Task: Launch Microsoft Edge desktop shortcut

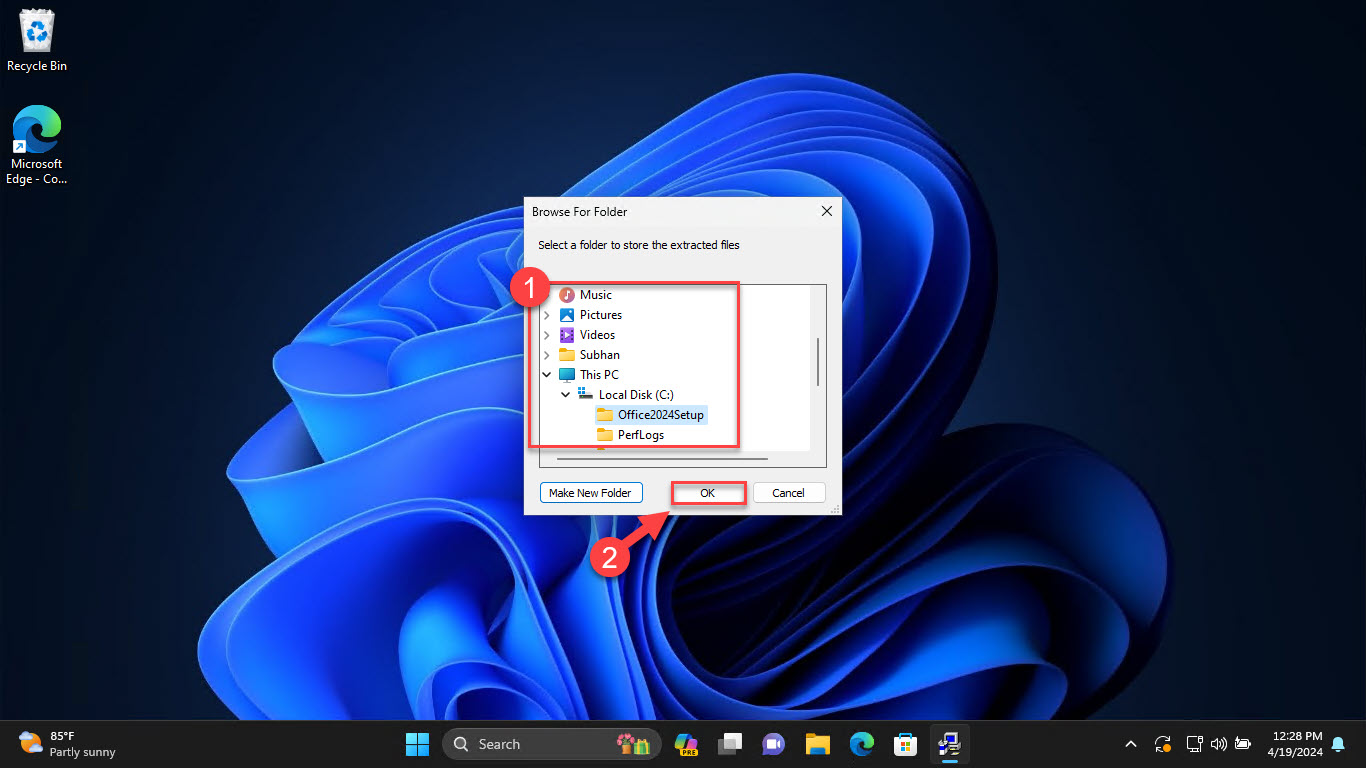Action: point(37,146)
